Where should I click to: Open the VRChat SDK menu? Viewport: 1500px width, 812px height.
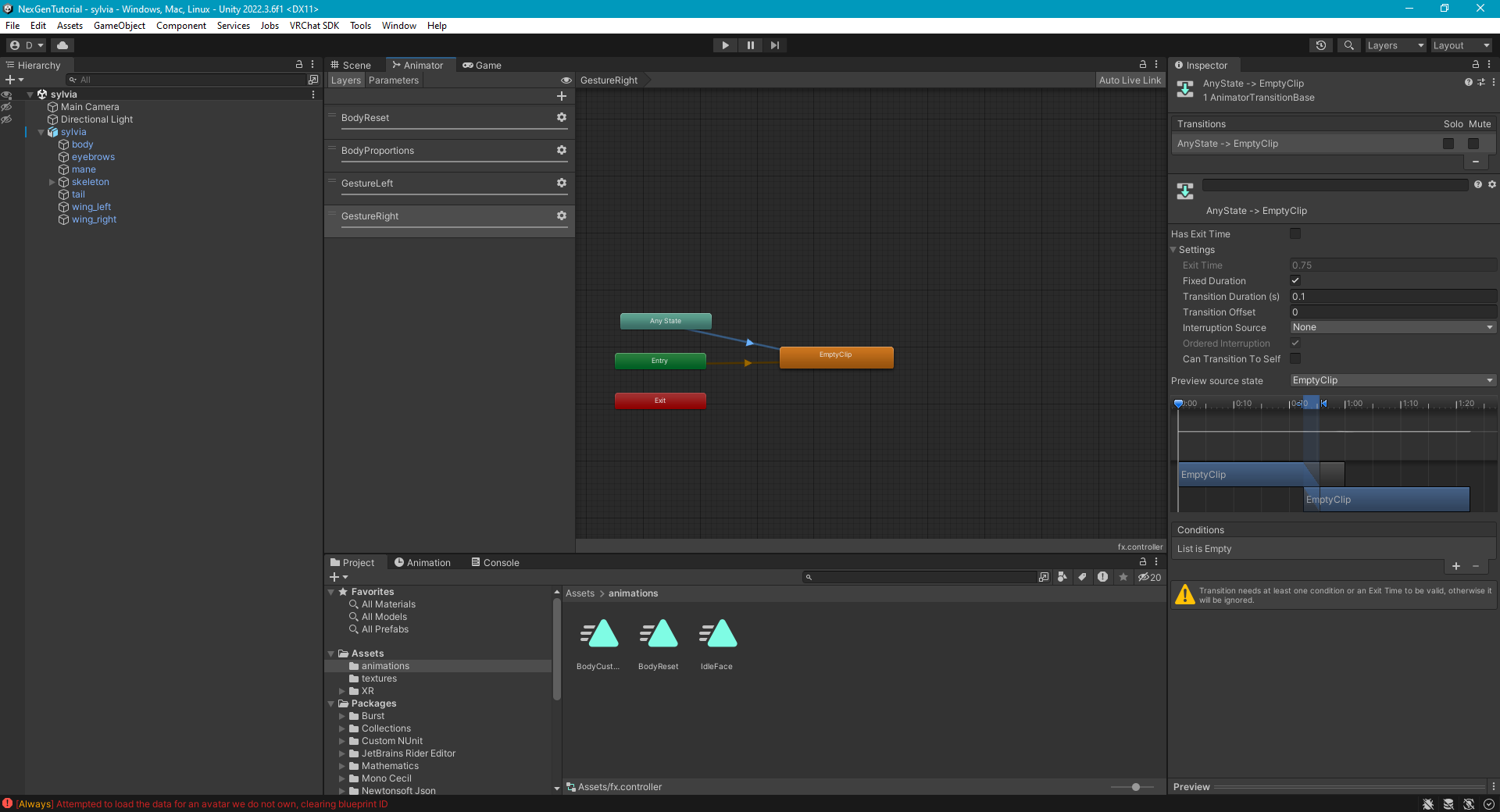(314, 26)
